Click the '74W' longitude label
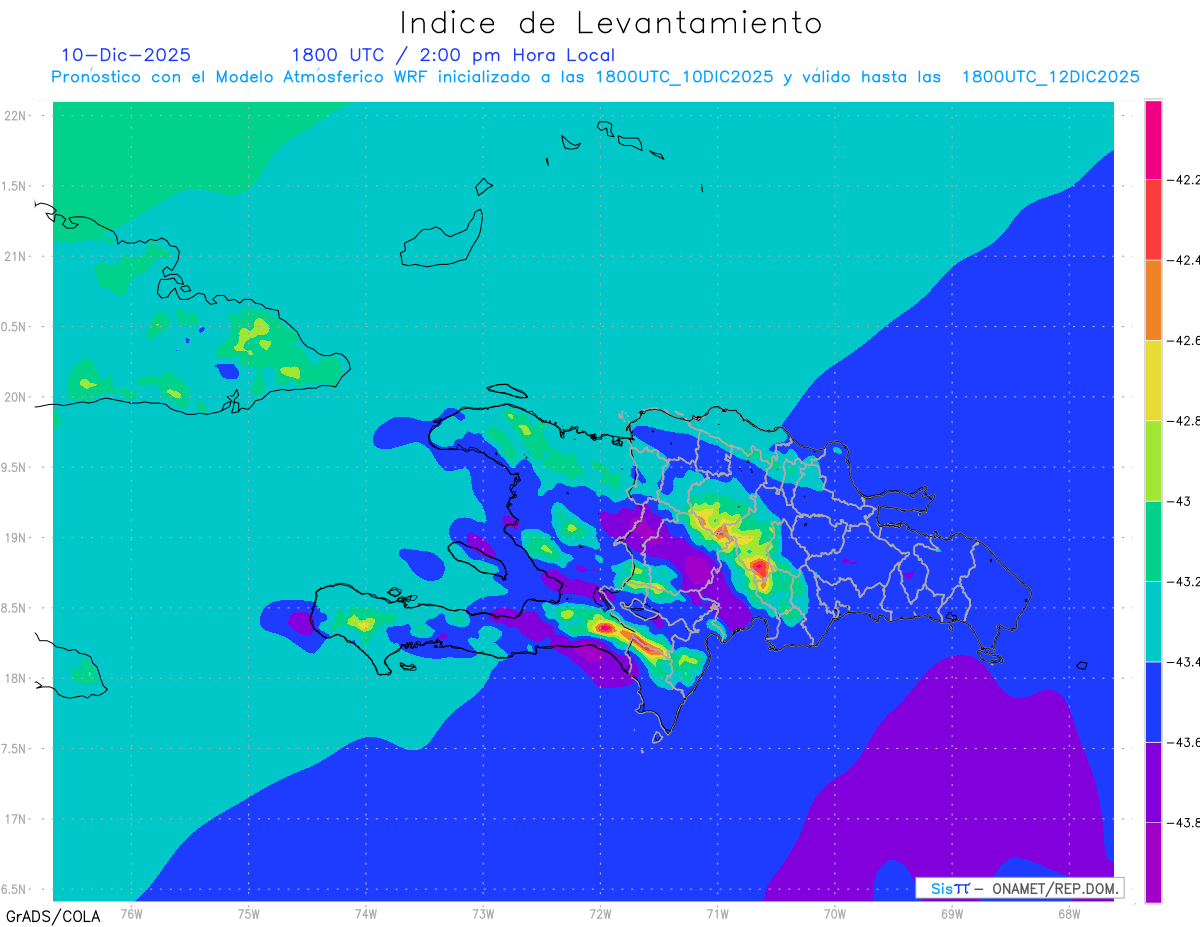The image size is (1200, 927). coord(366,913)
